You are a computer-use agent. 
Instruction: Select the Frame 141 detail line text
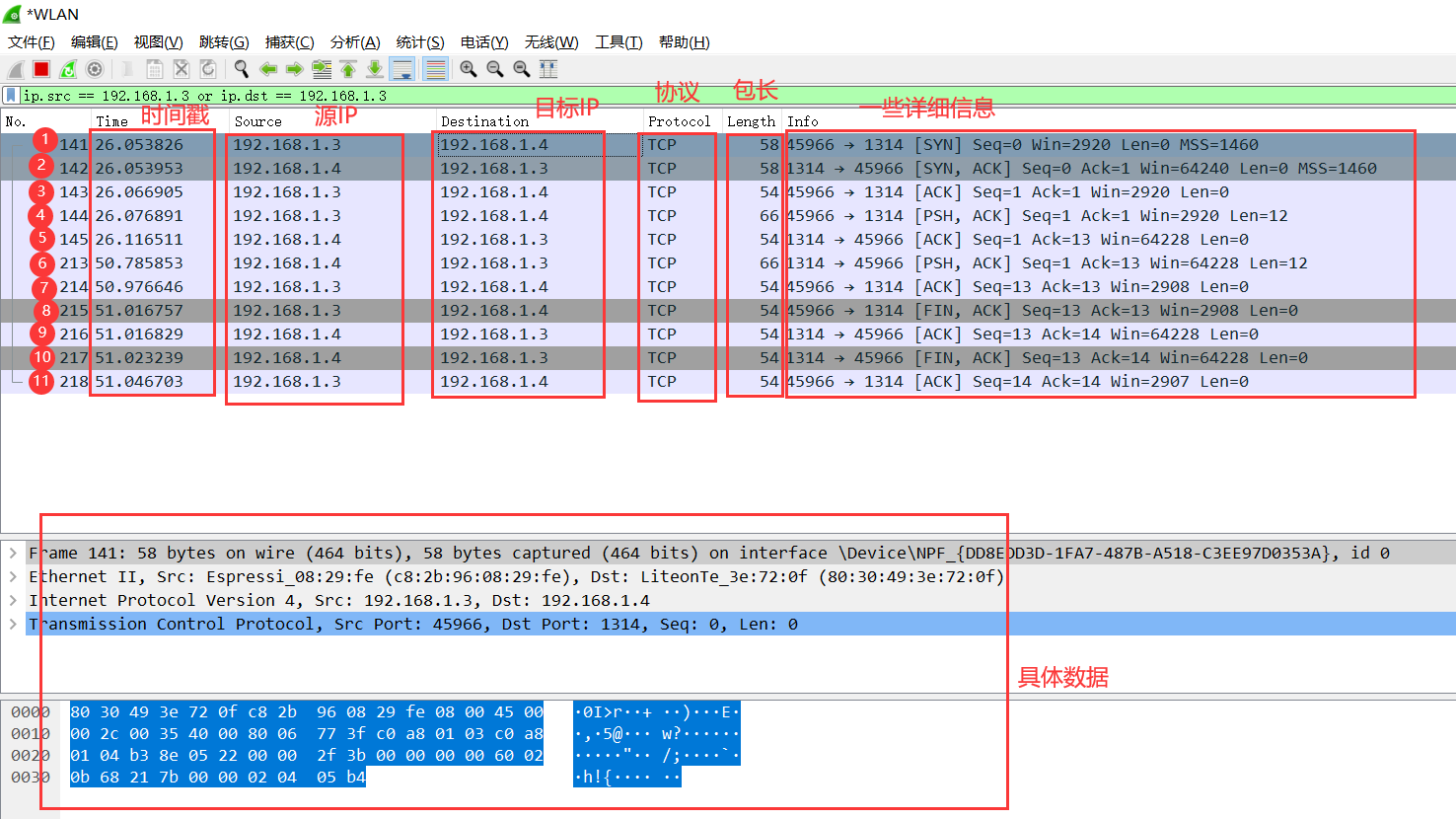pyautogui.click(x=709, y=553)
